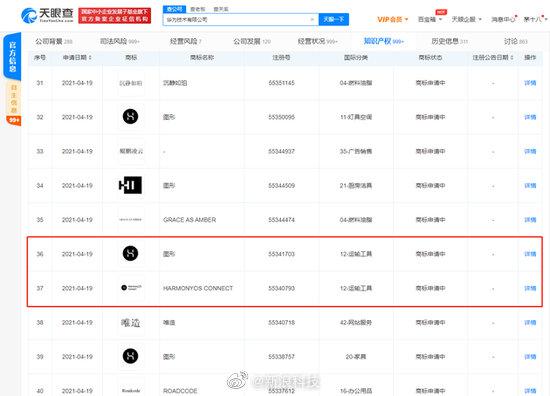Open 详情 for row 33 trademark
The width and height of the screenshot is (550, 396).
[530, 152]
